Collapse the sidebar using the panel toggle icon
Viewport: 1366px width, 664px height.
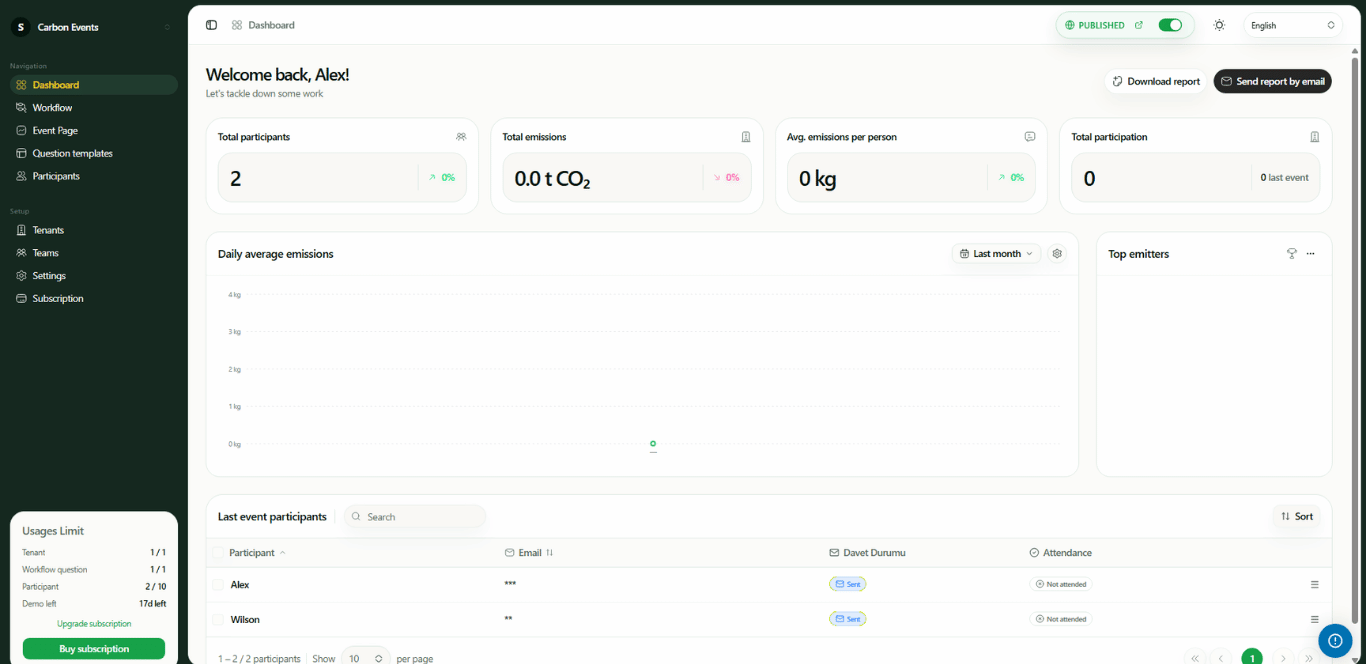pyautogui.click(x=210, y=24)
